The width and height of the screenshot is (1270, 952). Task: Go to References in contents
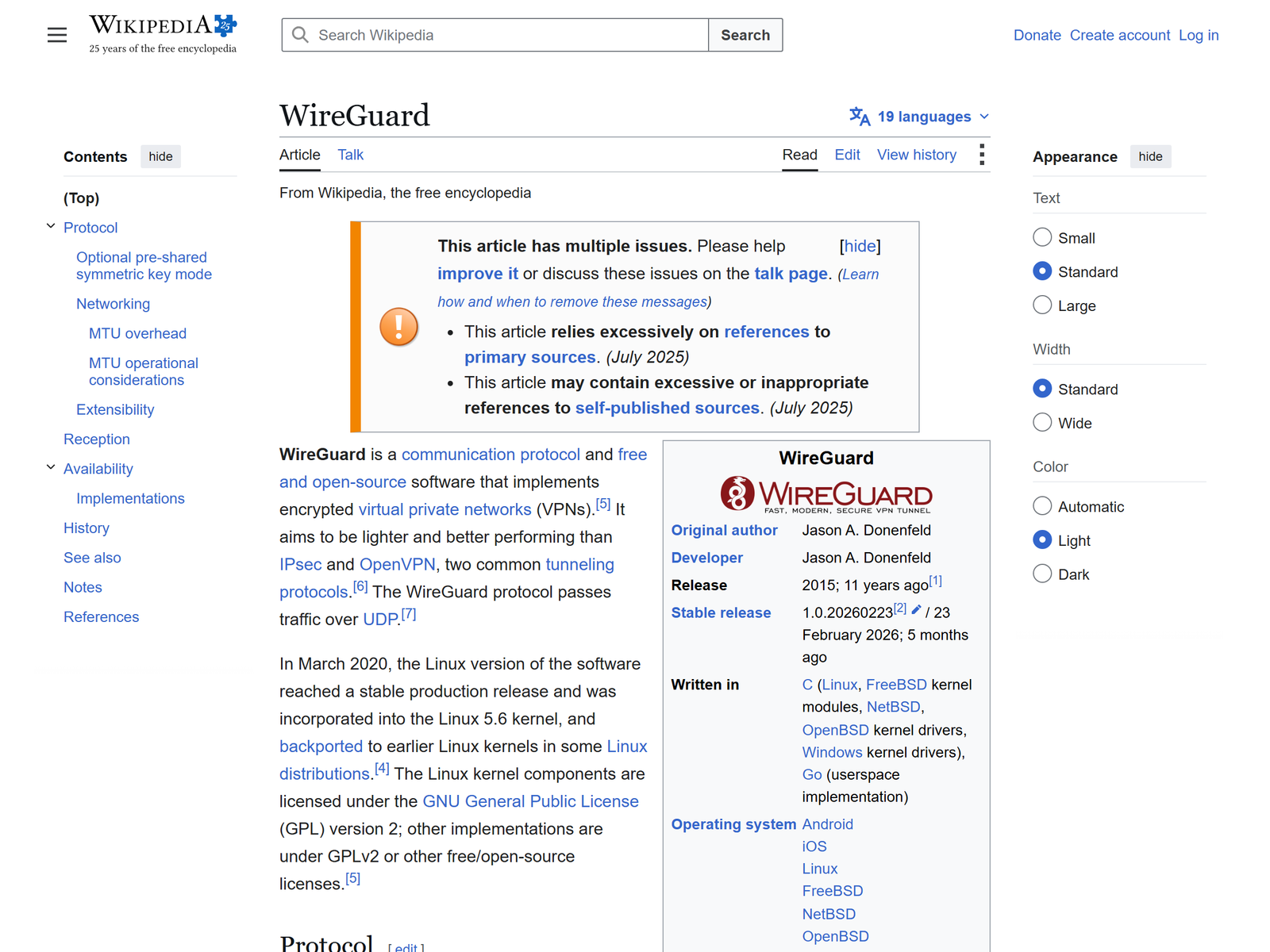pos(101,616)
